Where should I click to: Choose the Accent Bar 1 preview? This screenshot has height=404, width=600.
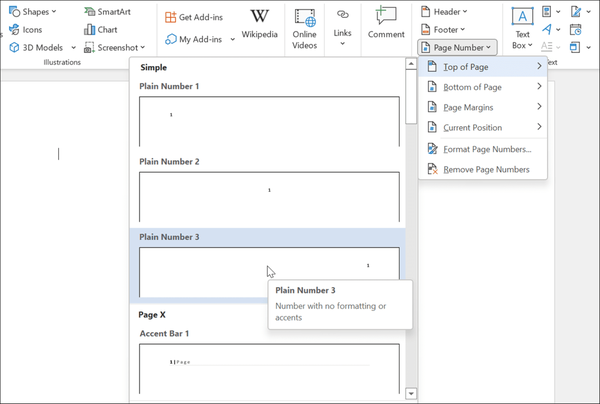coord(269,369)
